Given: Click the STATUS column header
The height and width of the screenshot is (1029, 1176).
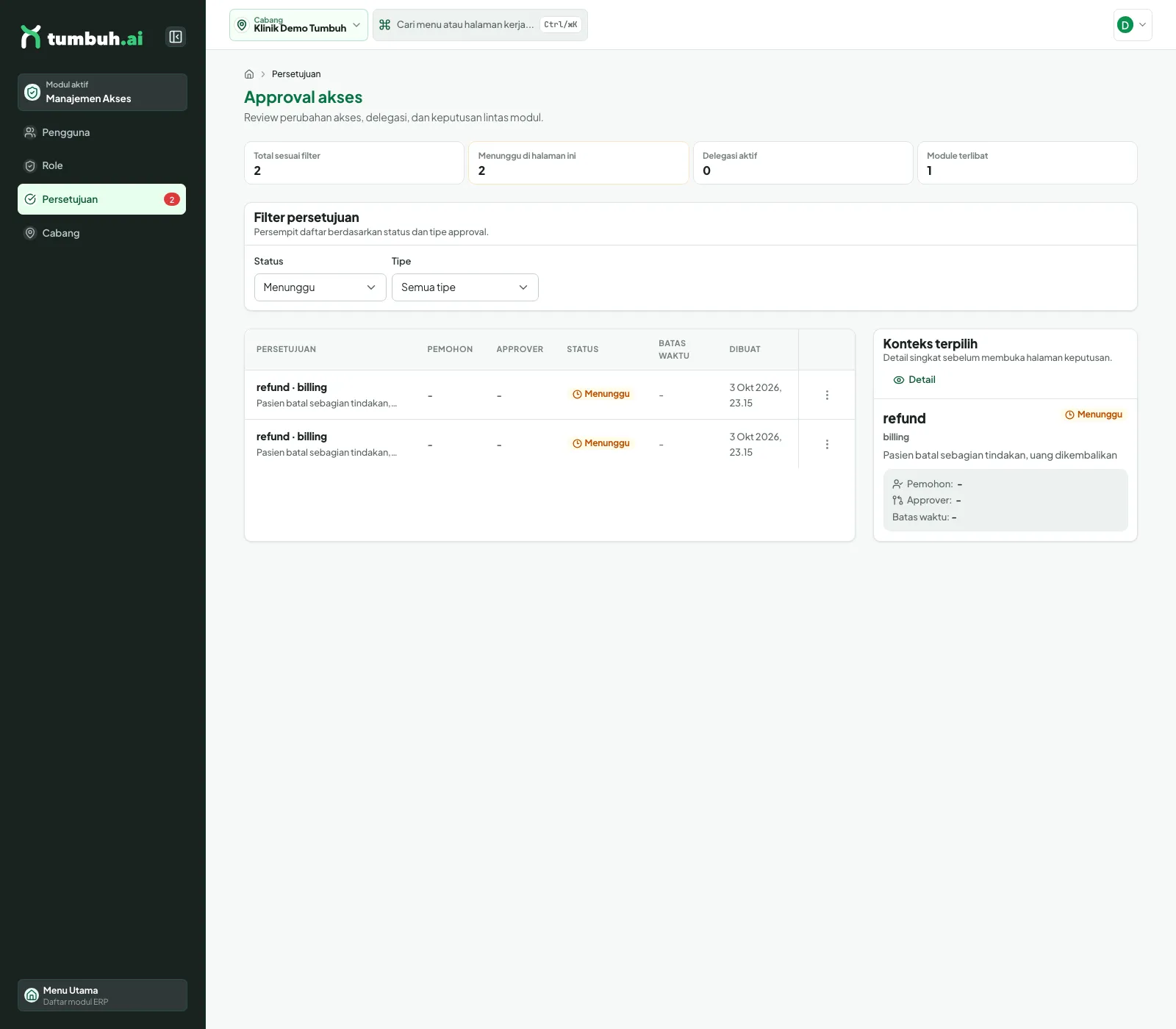Looking at the screenshot, I should pos(582,349).
